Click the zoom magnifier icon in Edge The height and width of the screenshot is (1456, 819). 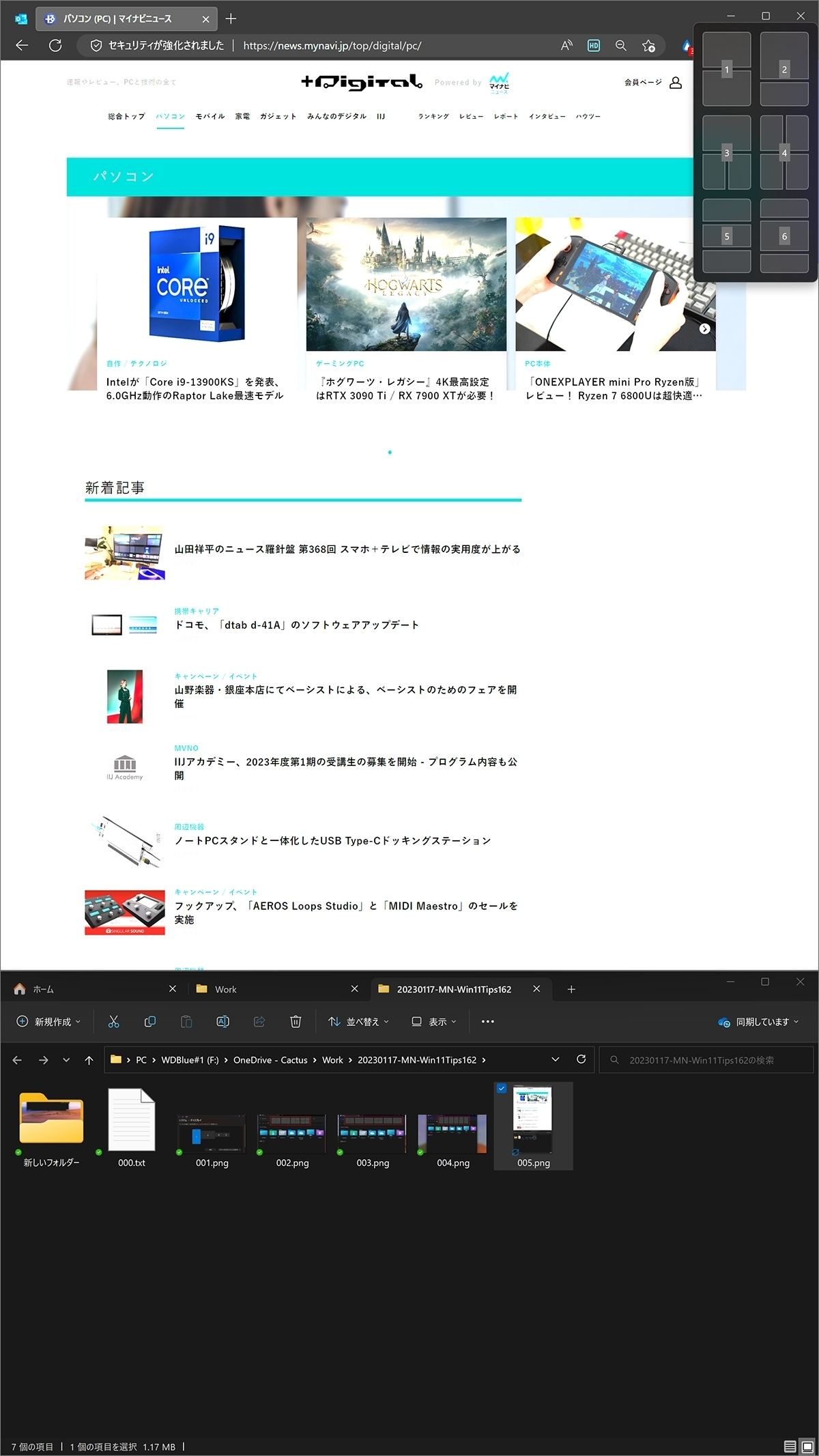click(621, 46)
